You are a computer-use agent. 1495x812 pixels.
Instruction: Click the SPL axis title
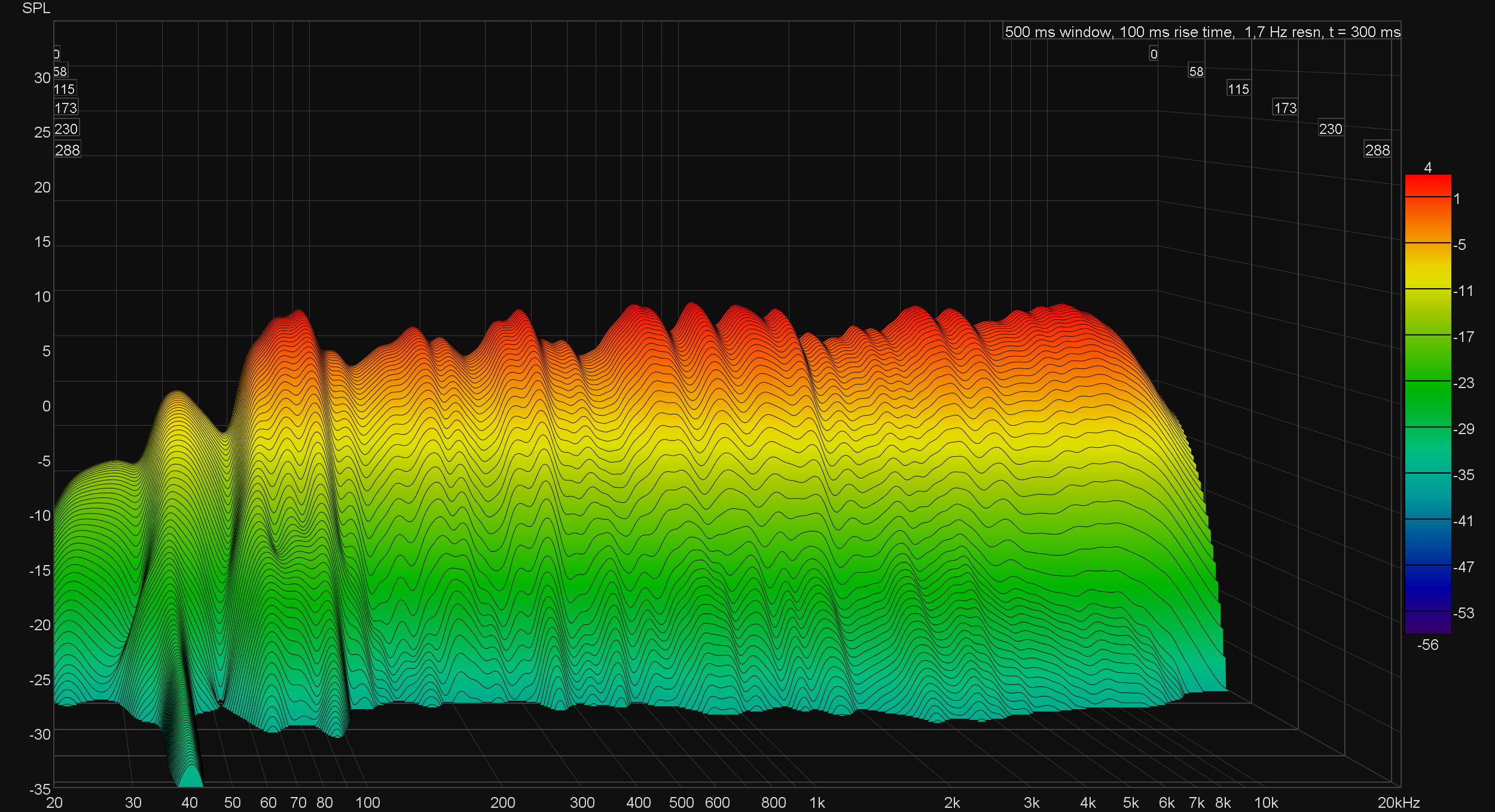(x=36, y=8)
